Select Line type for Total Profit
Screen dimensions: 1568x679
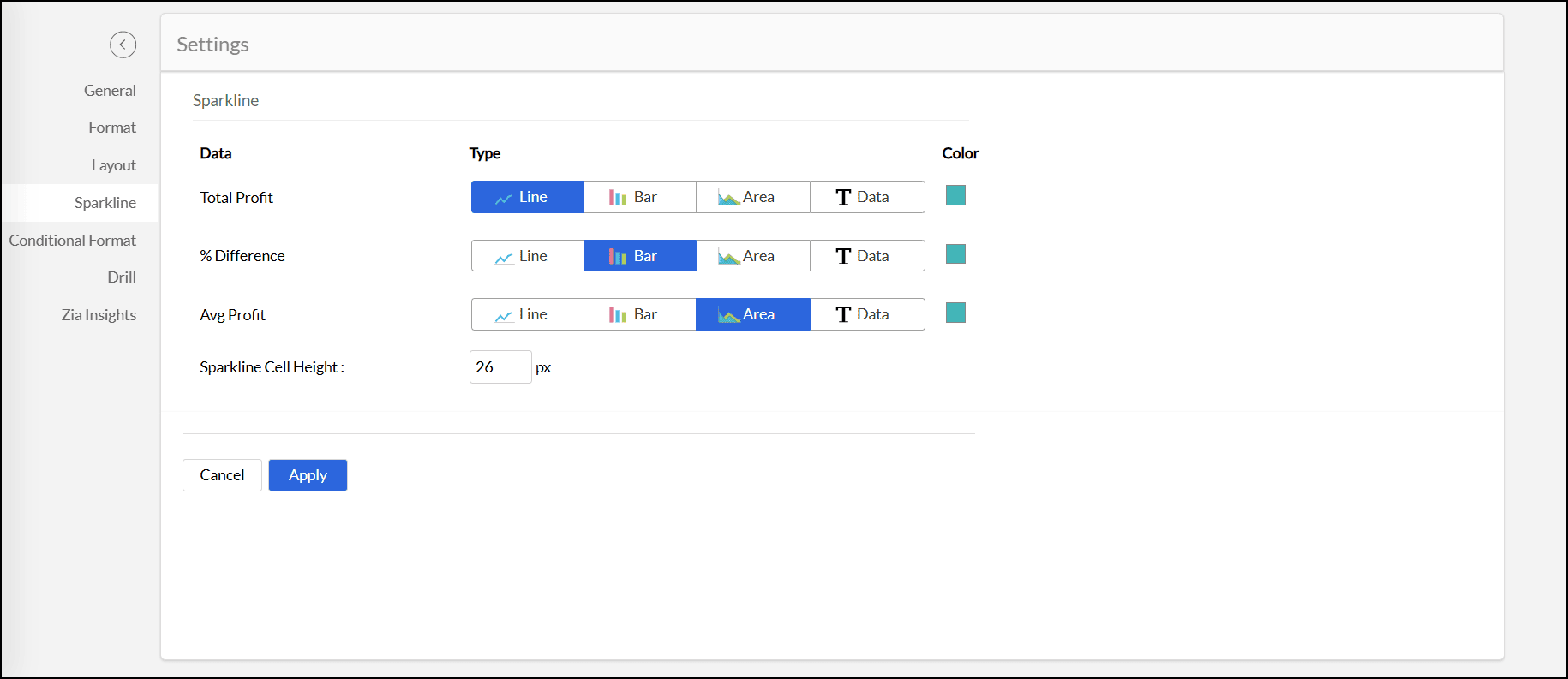(527, 197)
